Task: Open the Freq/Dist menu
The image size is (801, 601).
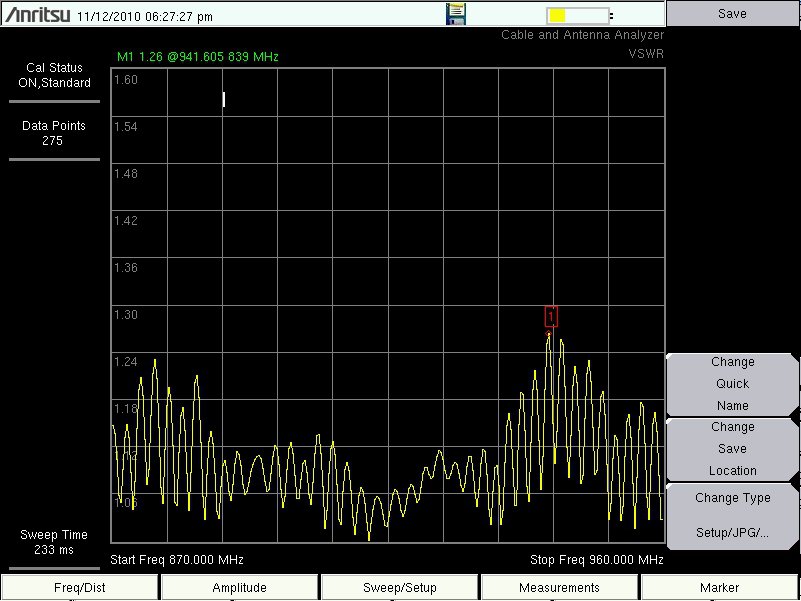Action: click(x=80, y=587)
